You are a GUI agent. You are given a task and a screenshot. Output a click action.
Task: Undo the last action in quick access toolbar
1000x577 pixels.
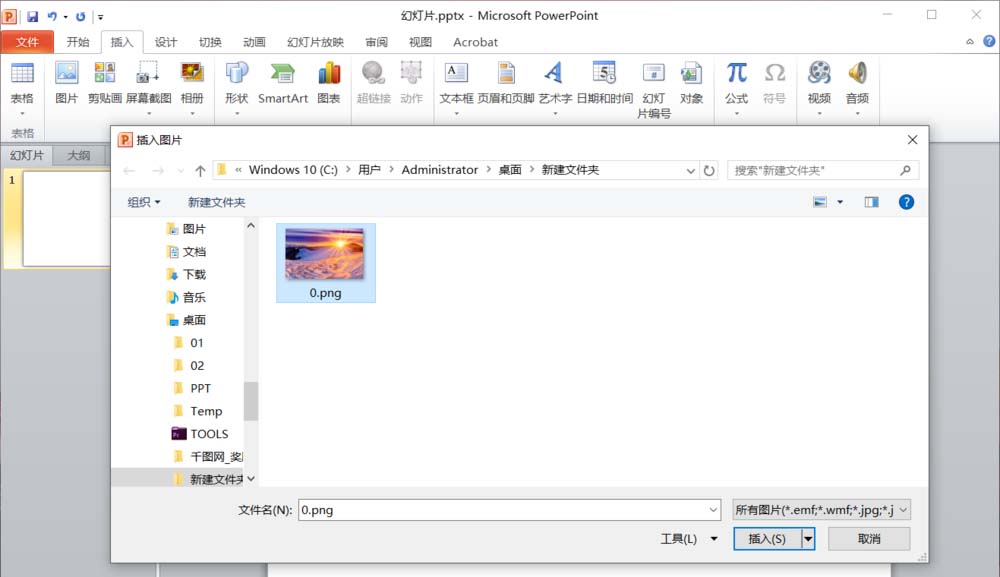click(52, 17)
